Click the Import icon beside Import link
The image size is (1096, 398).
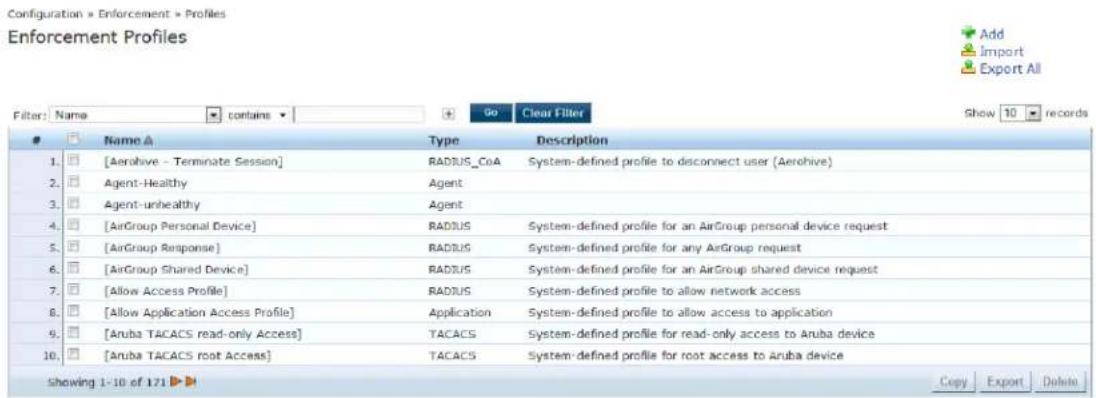coord(969,51)
